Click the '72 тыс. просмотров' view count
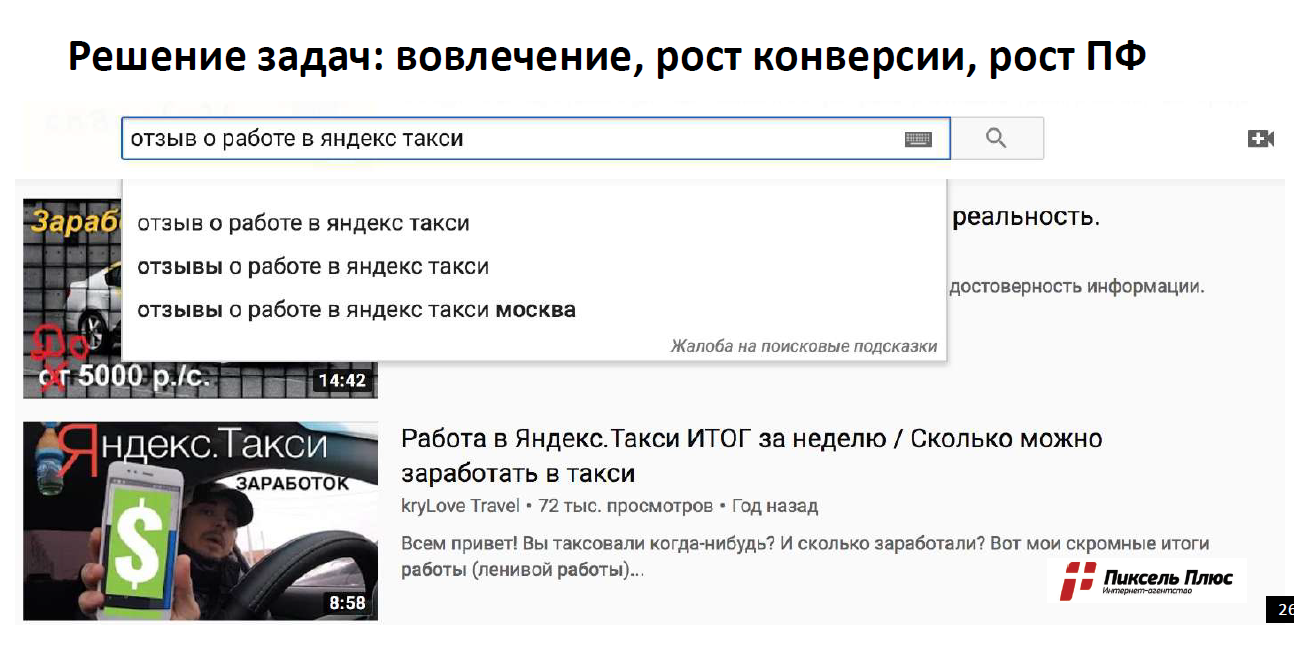 (626, 506)
